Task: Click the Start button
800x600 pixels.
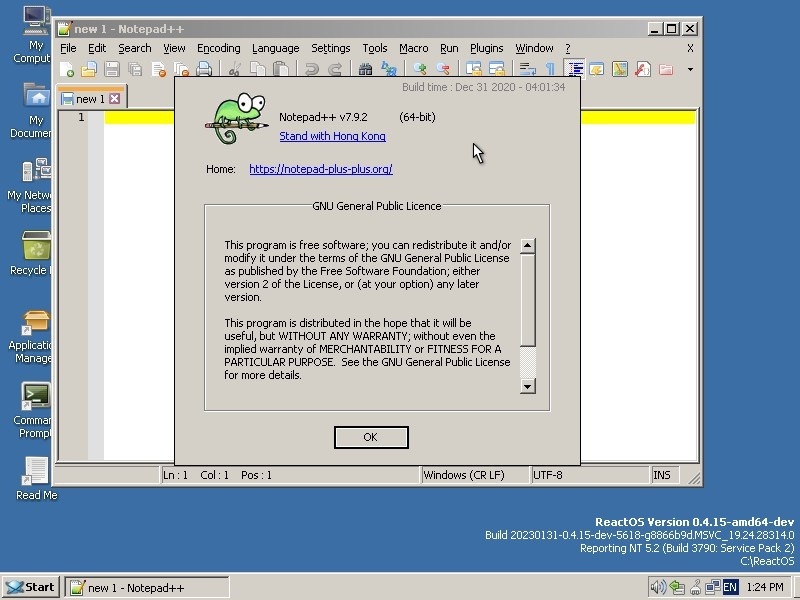Action: click(x=31, y=587)
